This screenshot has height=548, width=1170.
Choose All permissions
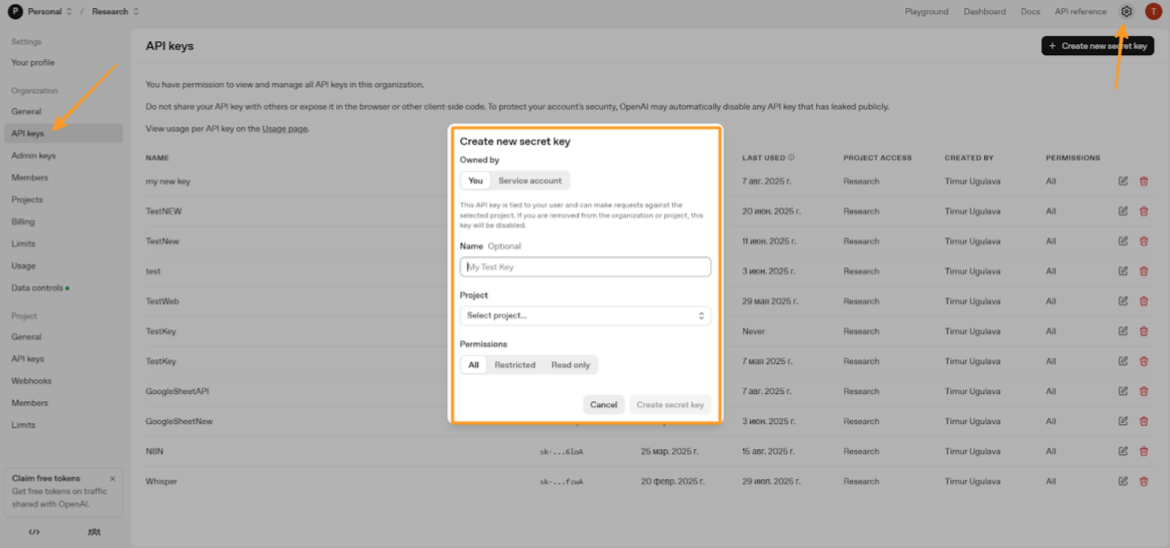(x=474, y=364)
